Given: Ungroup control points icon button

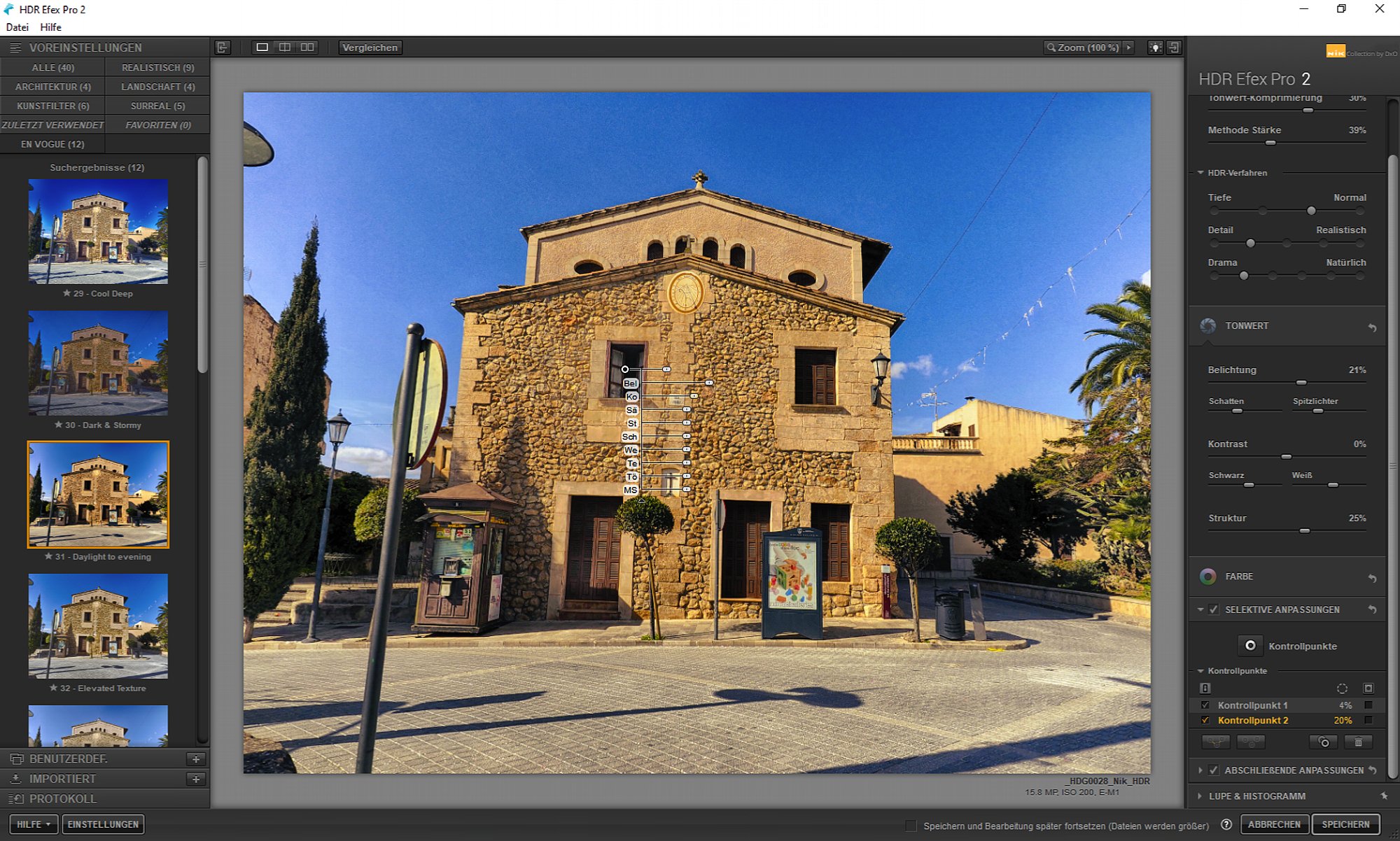Looking at the screenshot, I should pyautogui.click(x=1251, y=742).
